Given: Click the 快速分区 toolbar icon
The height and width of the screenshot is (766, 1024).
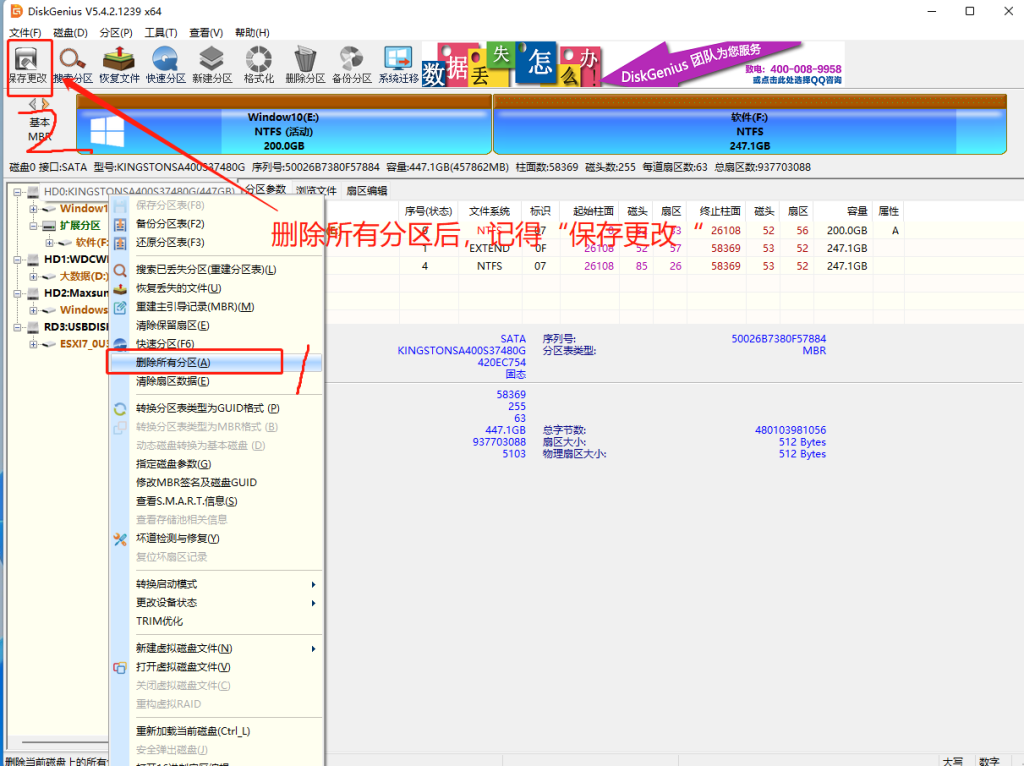Looking at the screenshot, I should 165,59.
